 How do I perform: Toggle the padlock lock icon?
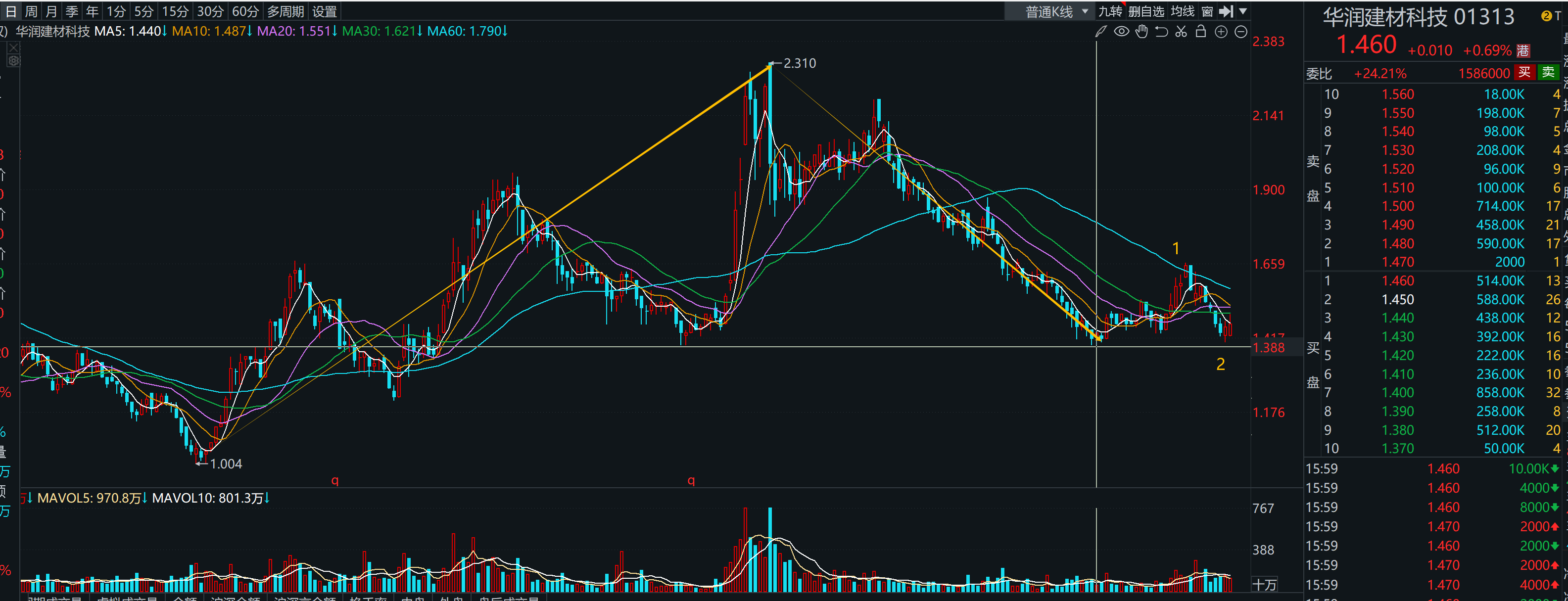click(x=1201, y=32)
